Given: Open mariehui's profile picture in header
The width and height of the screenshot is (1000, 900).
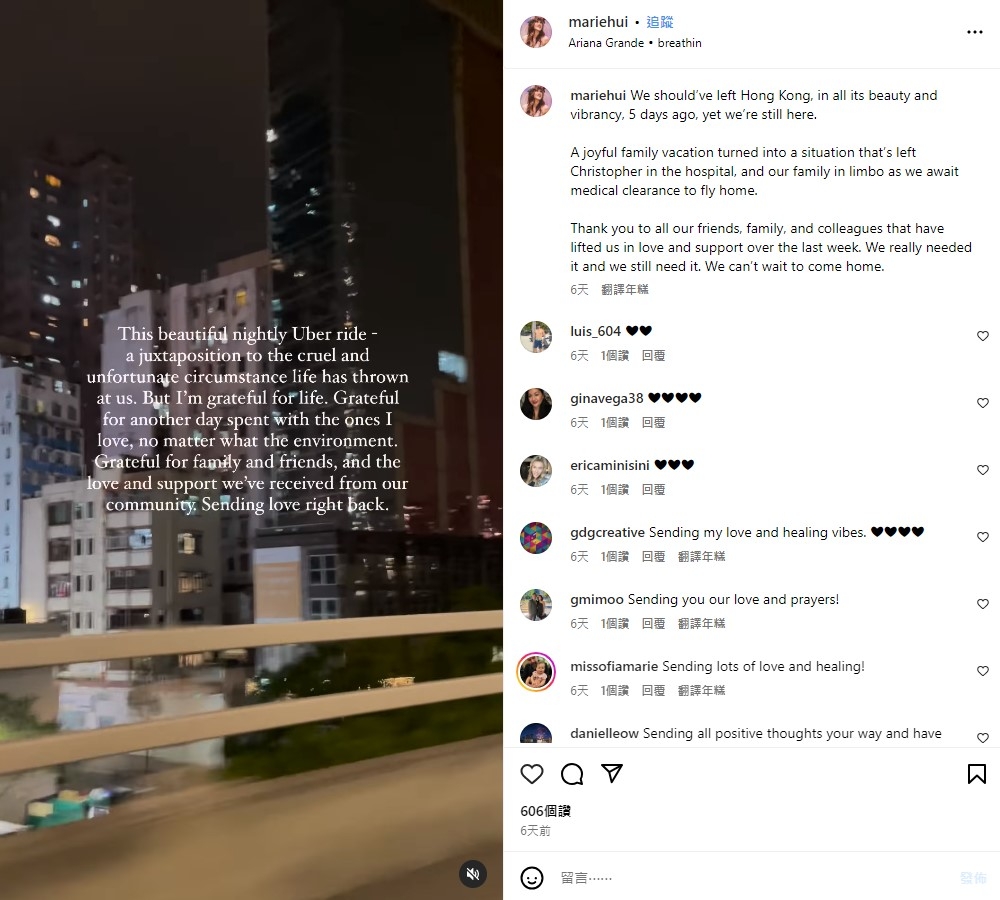Looking at the screenshot, I should [536, 32].
